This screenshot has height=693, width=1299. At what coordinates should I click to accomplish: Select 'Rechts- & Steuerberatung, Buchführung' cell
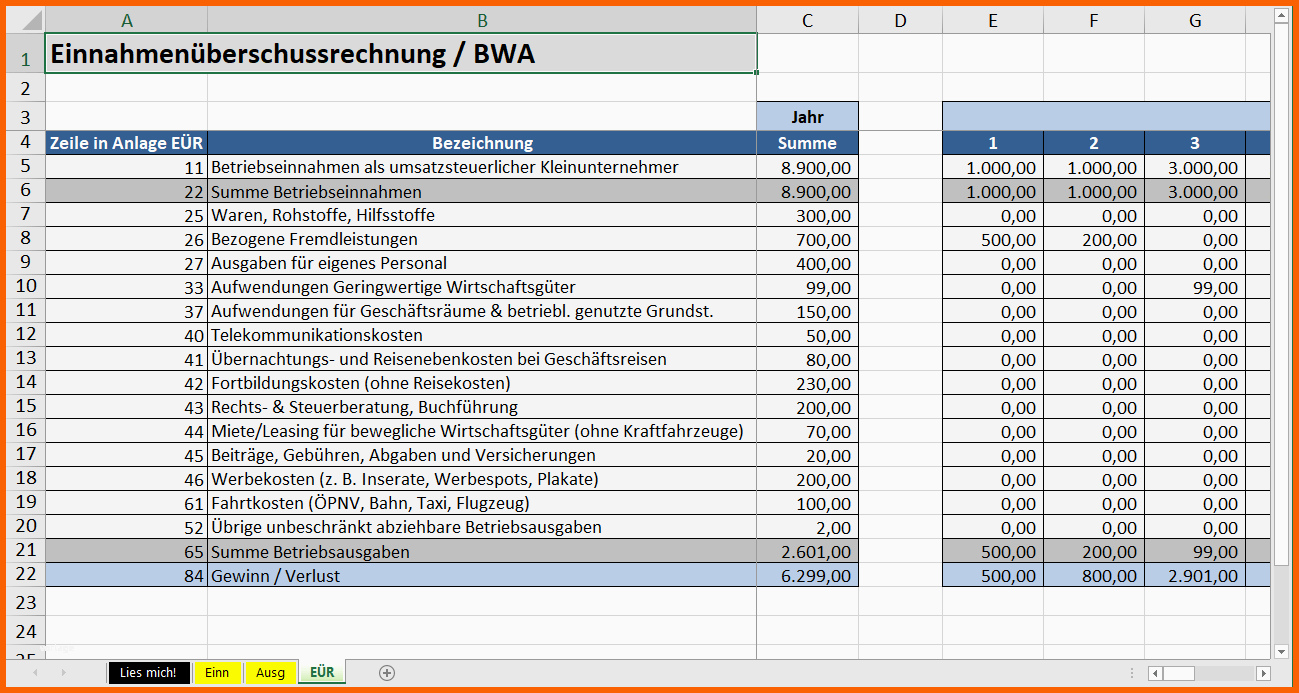click(x=482, y=407)
